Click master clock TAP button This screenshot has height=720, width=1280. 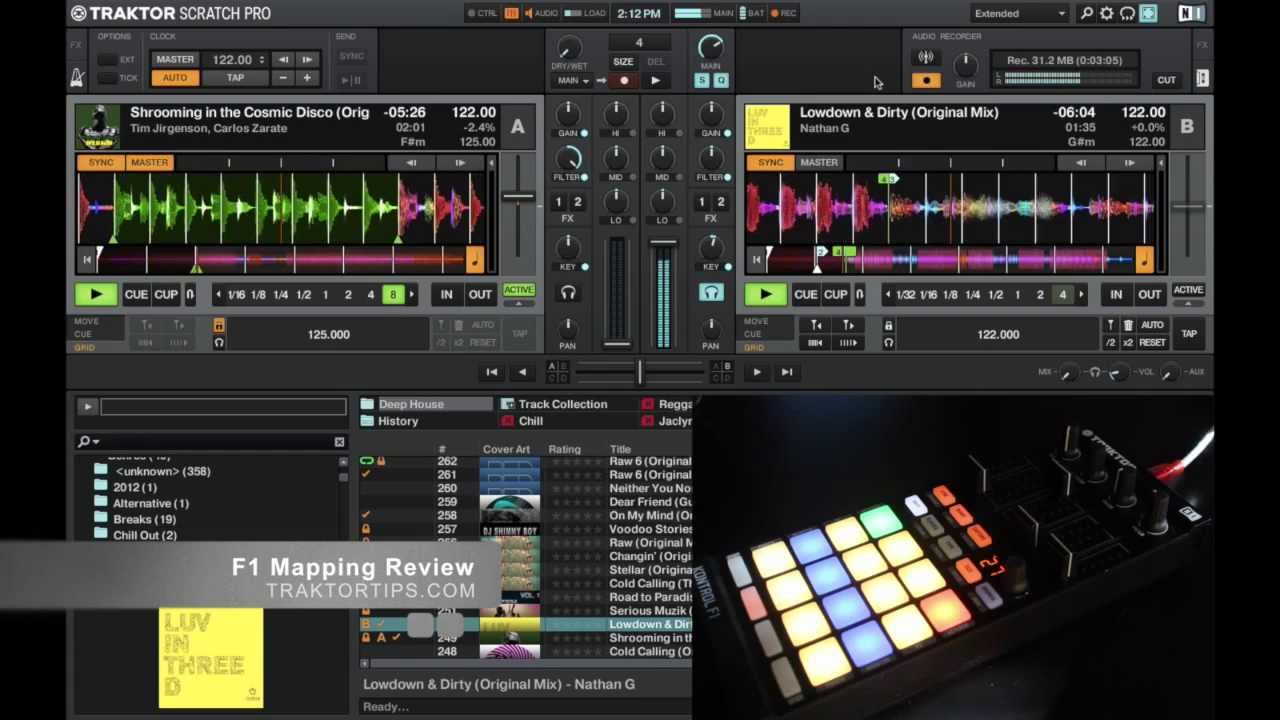tap(235, 78)
